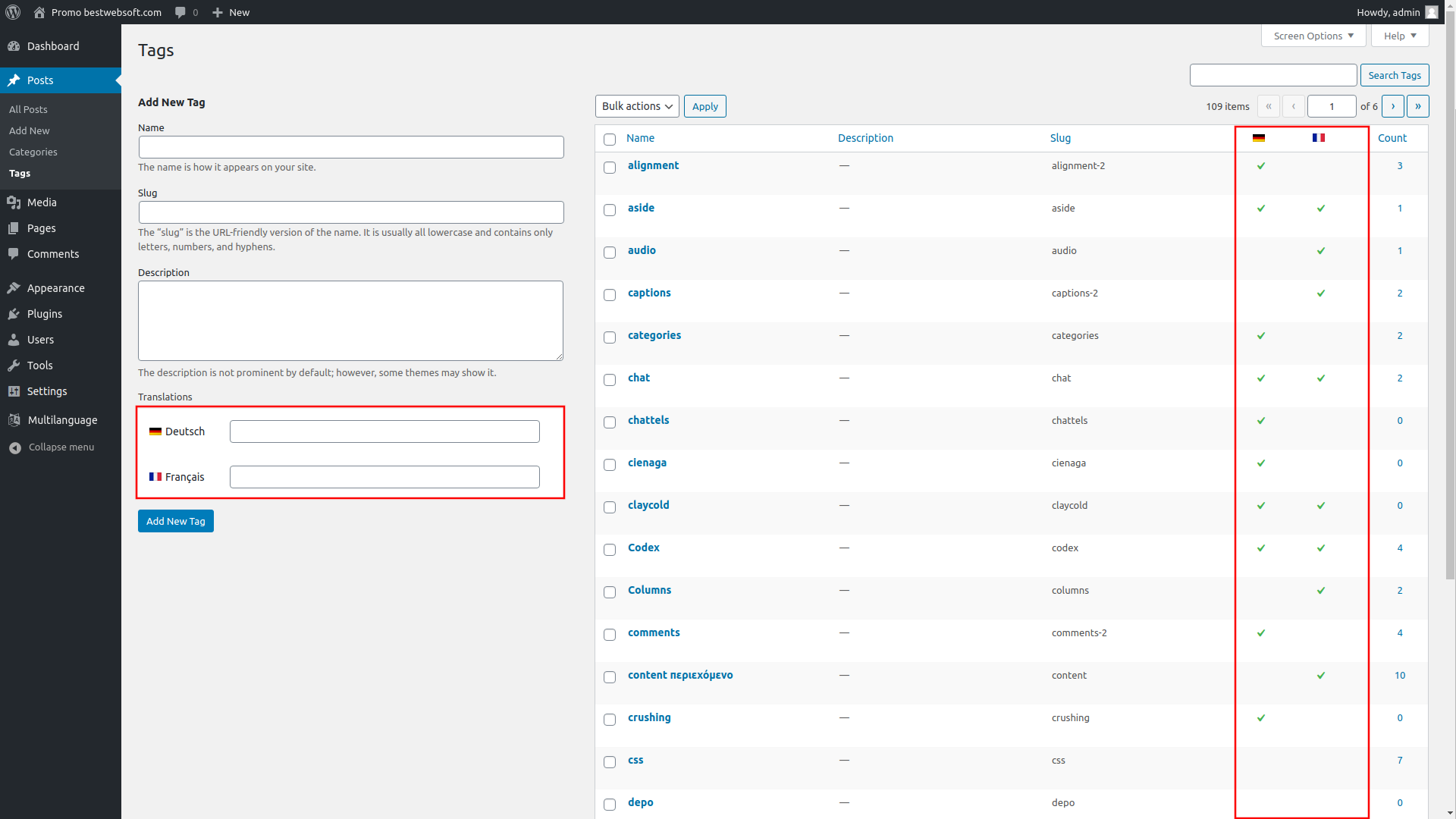Click the WordPress logo icon
Viewport: 1456px width, 819px height.
(x=13, y=12)
